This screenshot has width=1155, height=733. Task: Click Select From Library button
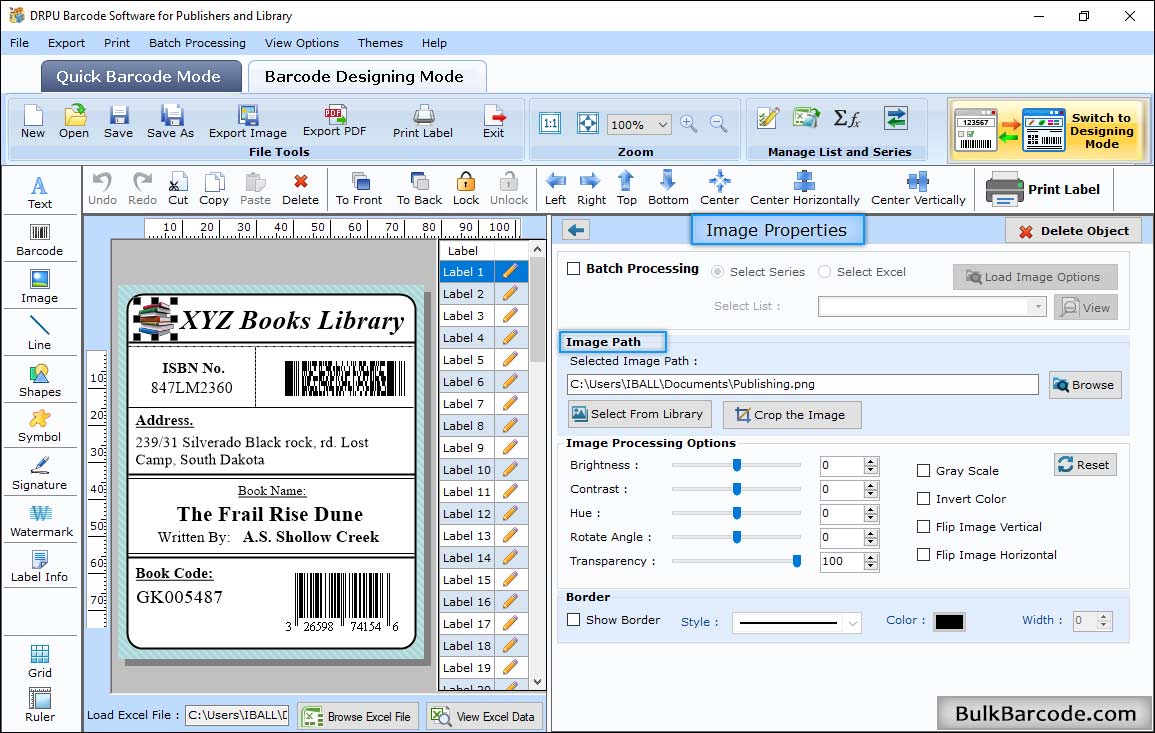point(639,414)
